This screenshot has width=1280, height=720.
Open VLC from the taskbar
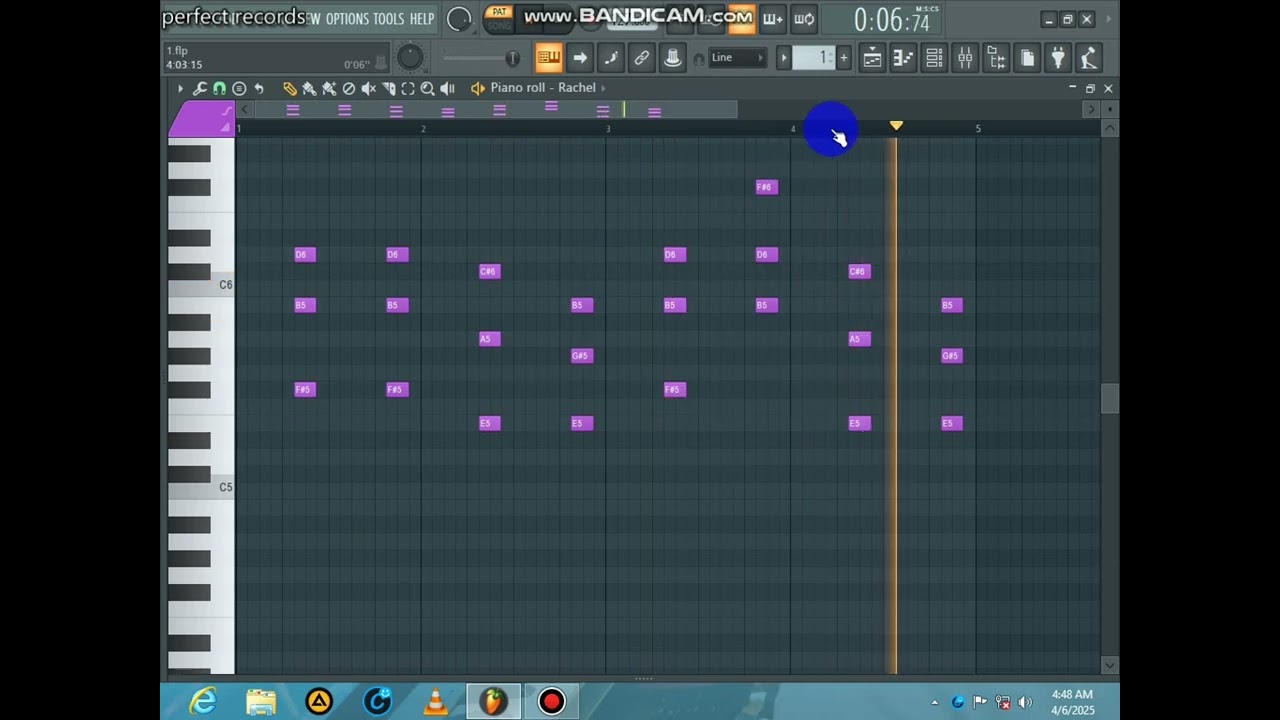coord(435,702)
